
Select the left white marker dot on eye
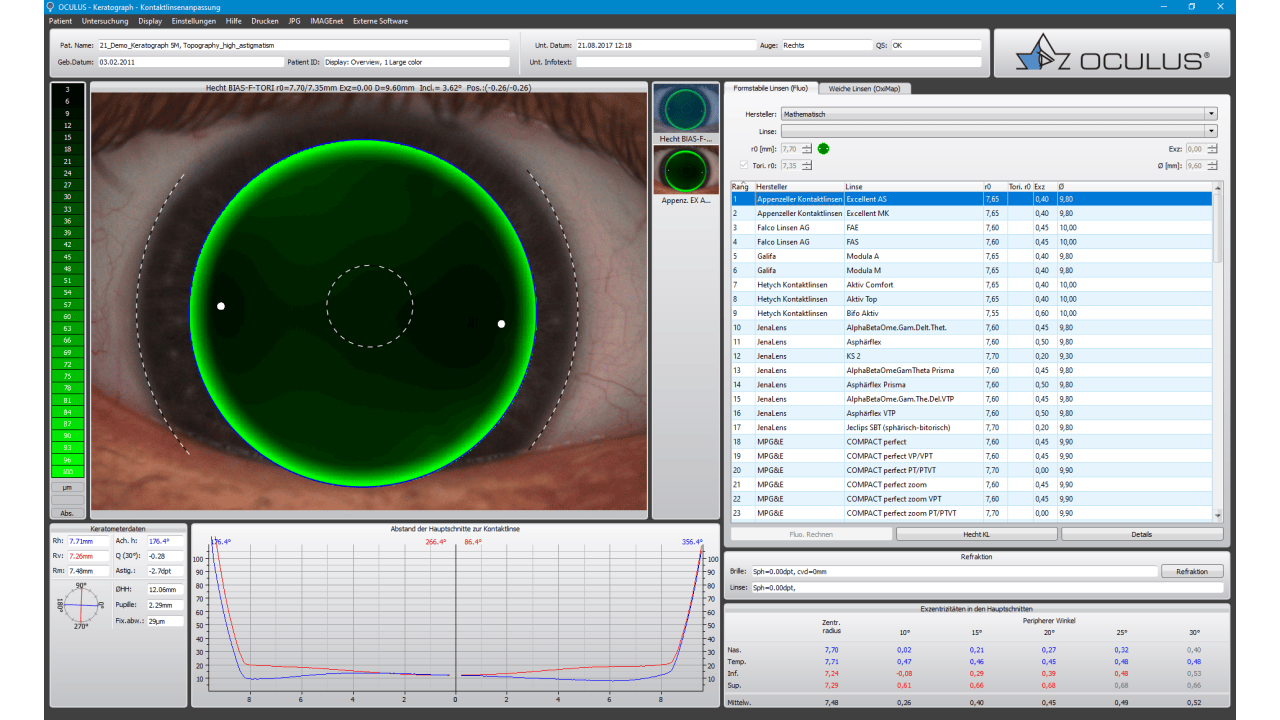tap(221, 306)
